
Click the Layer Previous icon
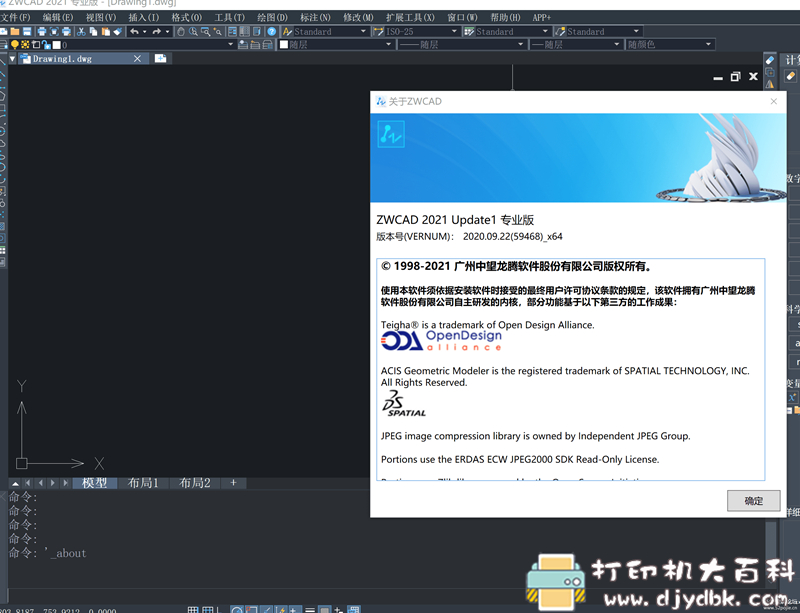255,45
